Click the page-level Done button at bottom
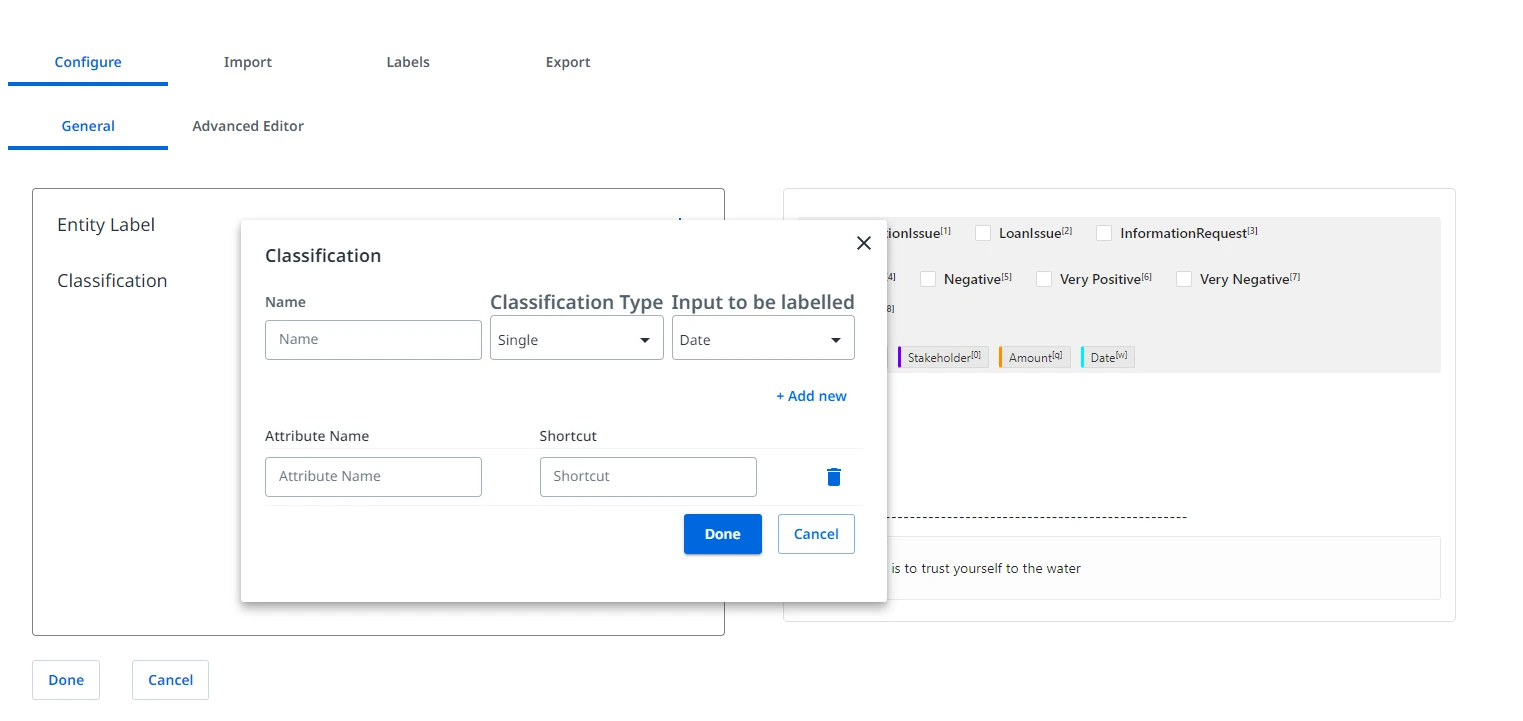This screenshot has height=721, width=1523. click(x=66, y=680)
